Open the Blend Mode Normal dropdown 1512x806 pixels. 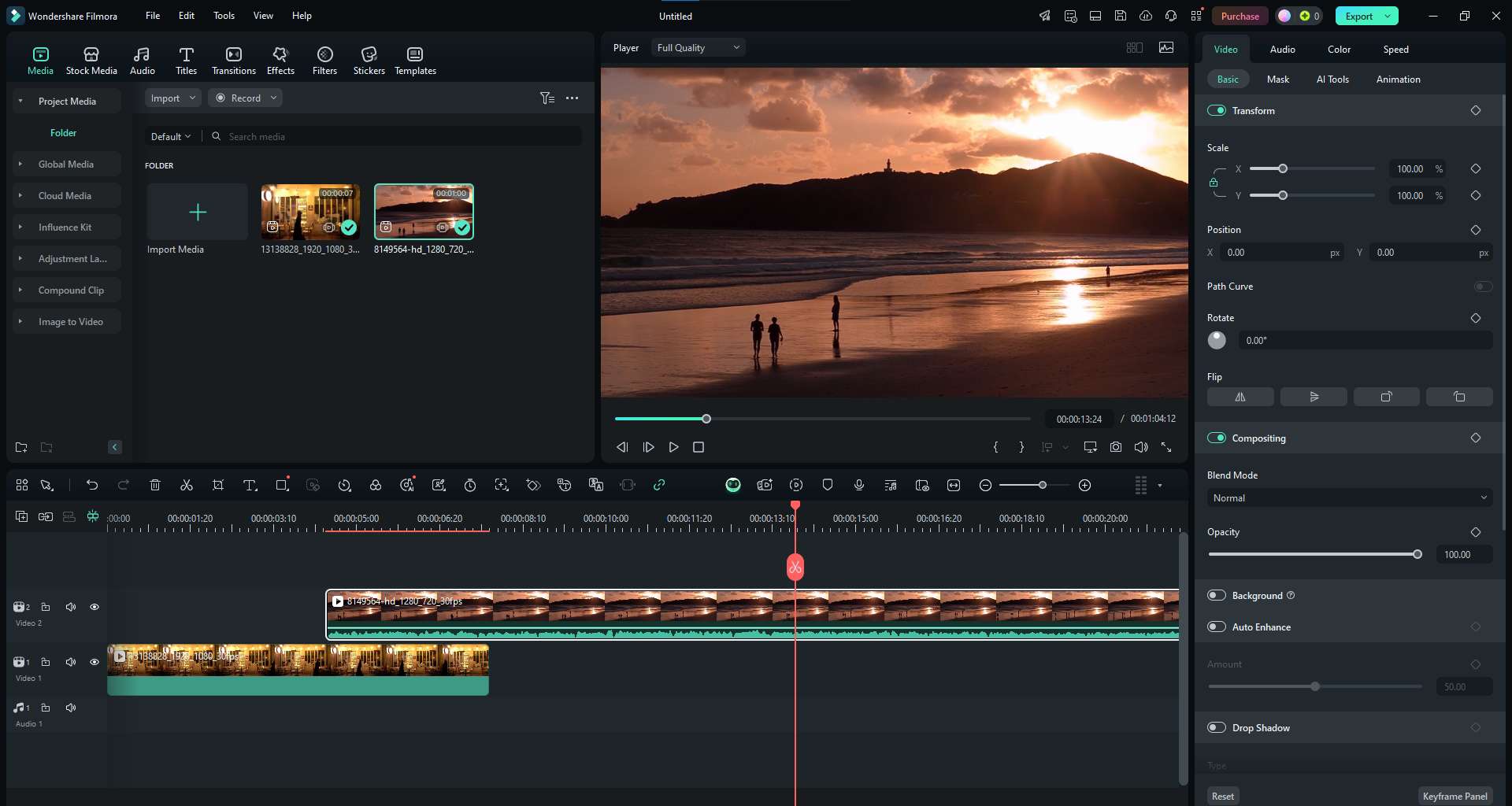(1350, 497)
